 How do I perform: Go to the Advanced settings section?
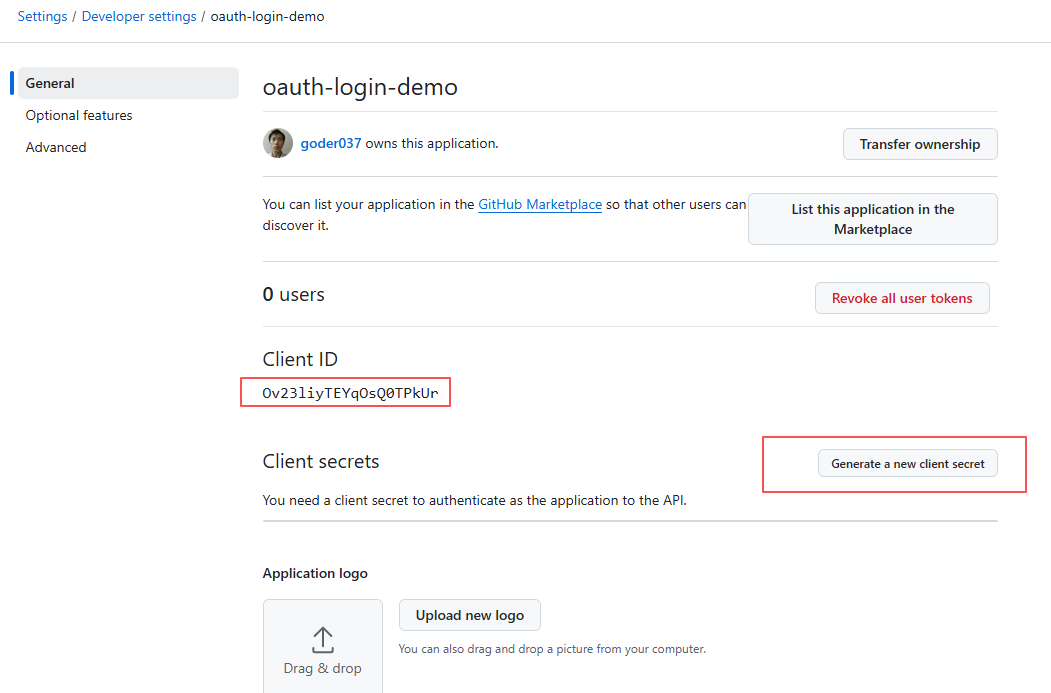(x=56, y=147)
